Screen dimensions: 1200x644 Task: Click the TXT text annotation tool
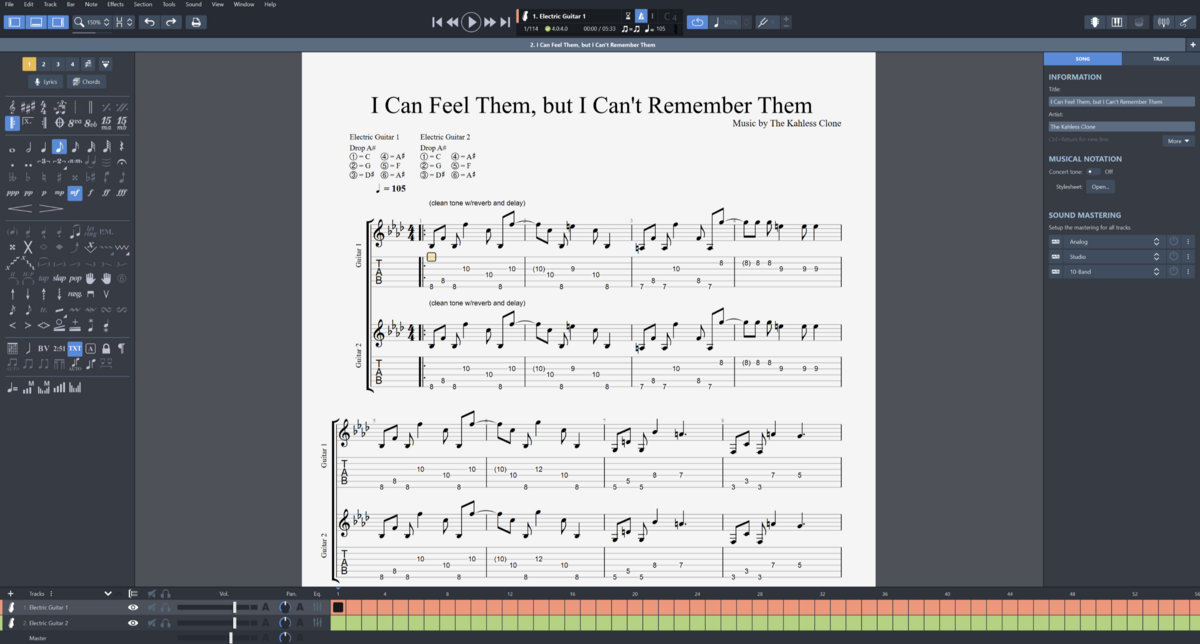pyautogui.click(x=75, y=348)
